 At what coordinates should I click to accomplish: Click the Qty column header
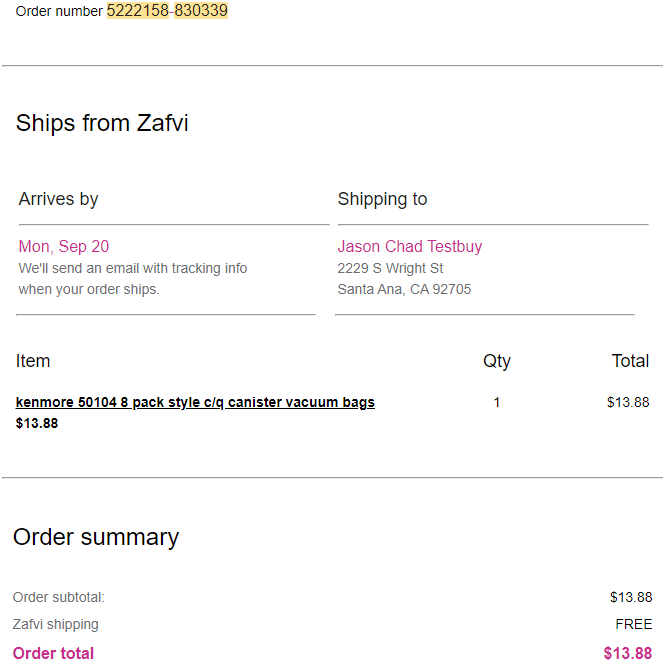pos(497,361)
